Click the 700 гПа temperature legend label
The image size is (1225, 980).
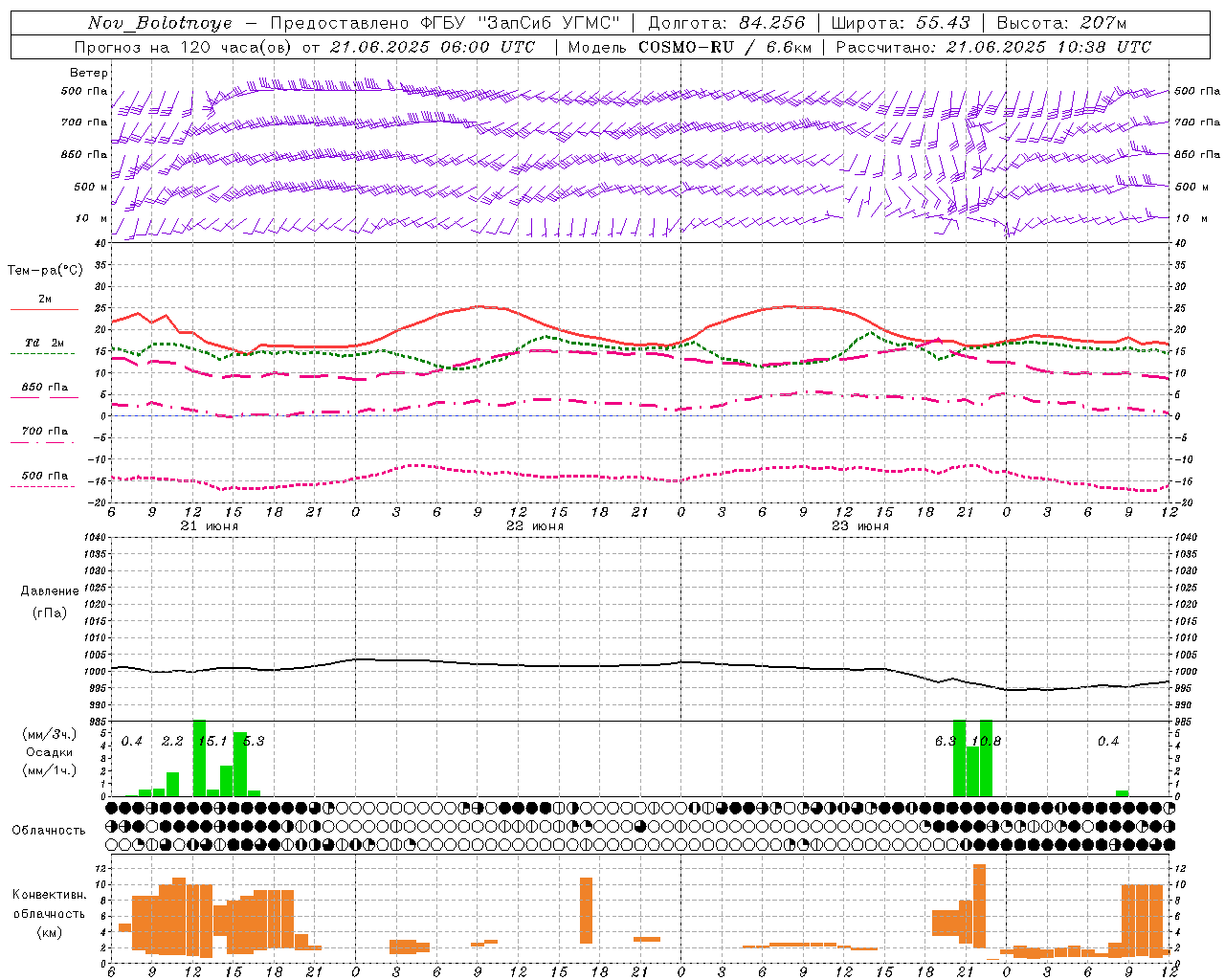tap(45, 432)
